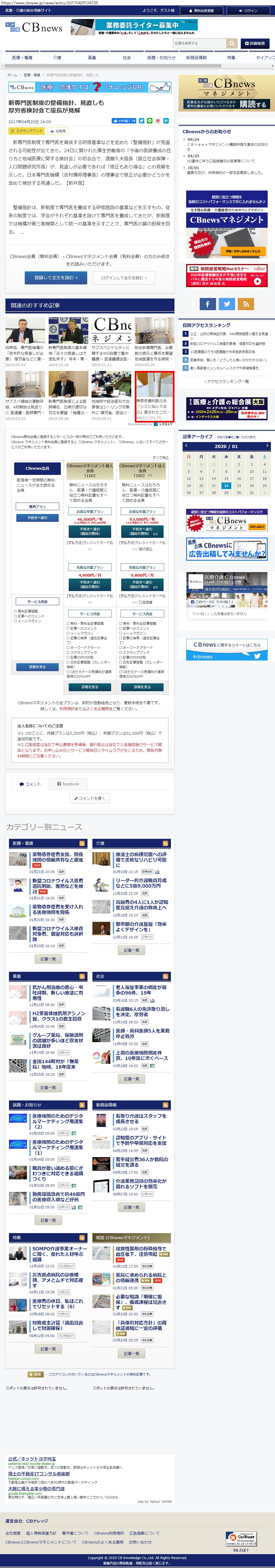275x1568 pixels.
Task: Click the Twitter bird in #cbnews widget
Action: coord(257,656)
